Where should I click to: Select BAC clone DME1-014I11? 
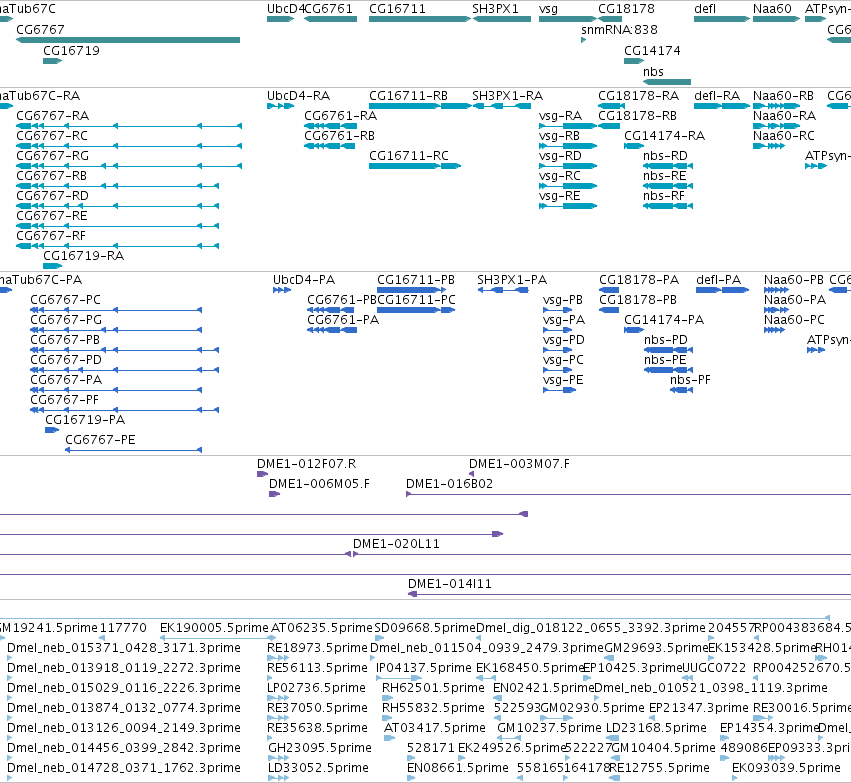630,594
